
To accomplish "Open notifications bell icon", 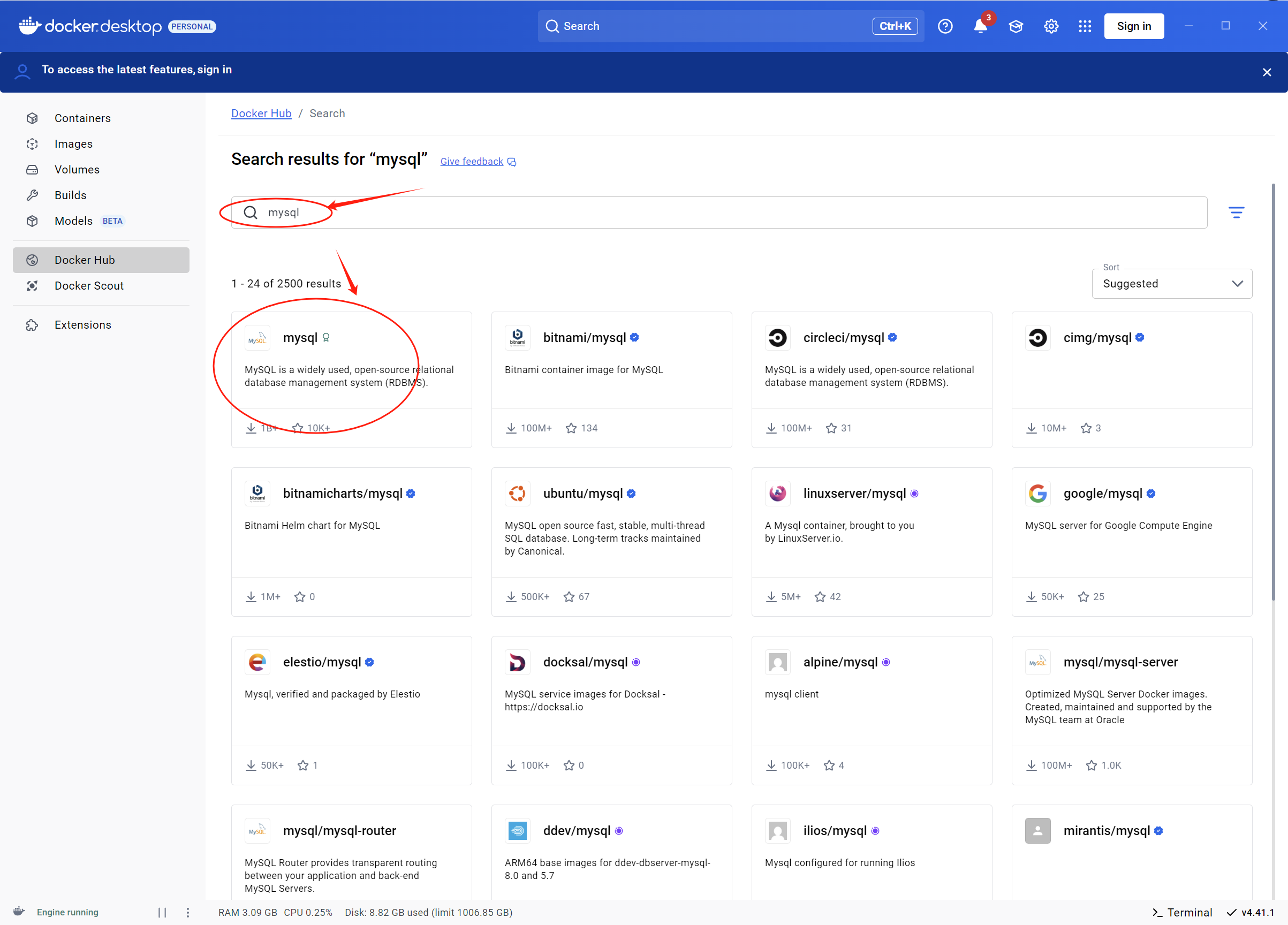I will [x=980, y=26].
